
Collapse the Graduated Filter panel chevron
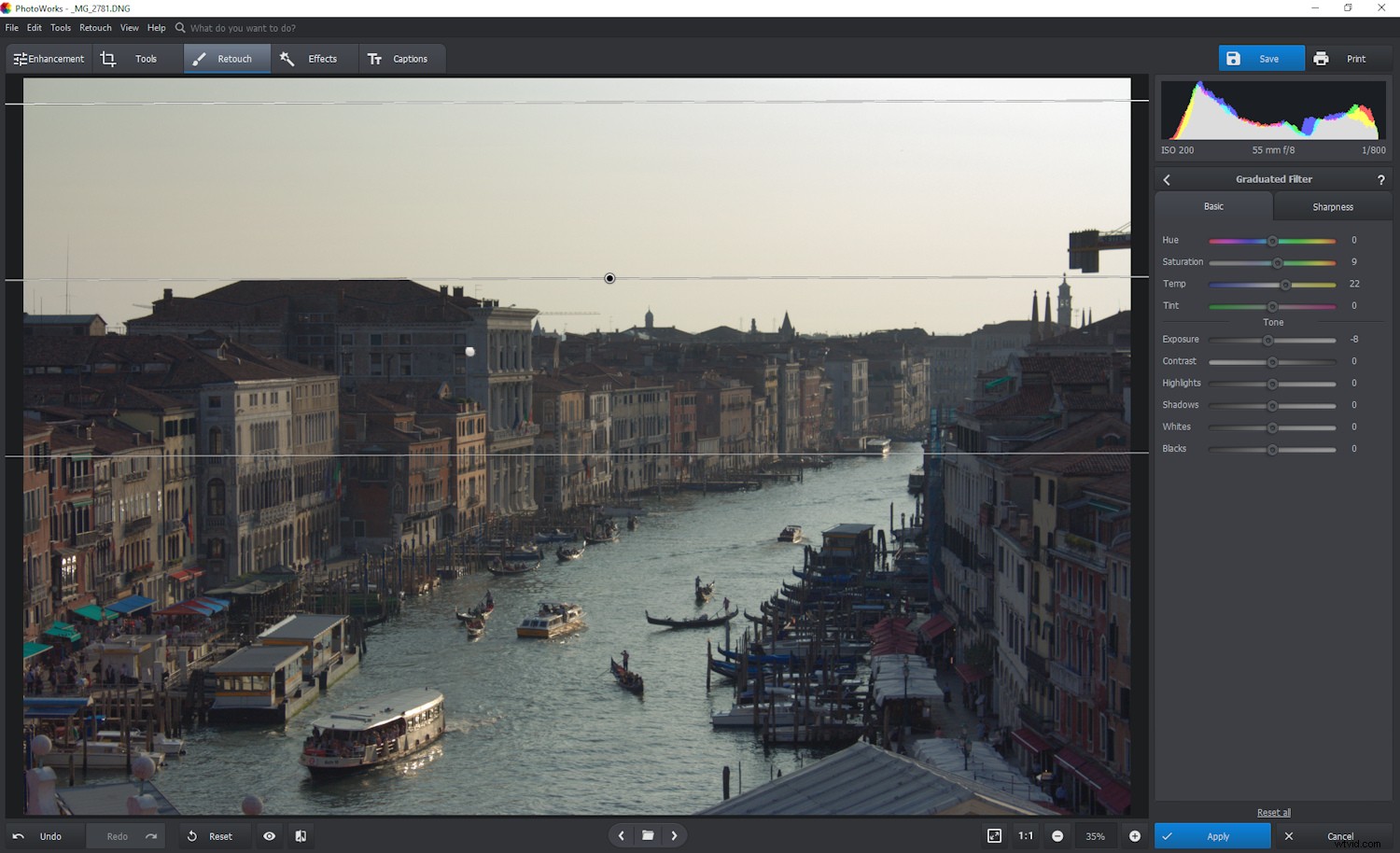click(1166, 179)
